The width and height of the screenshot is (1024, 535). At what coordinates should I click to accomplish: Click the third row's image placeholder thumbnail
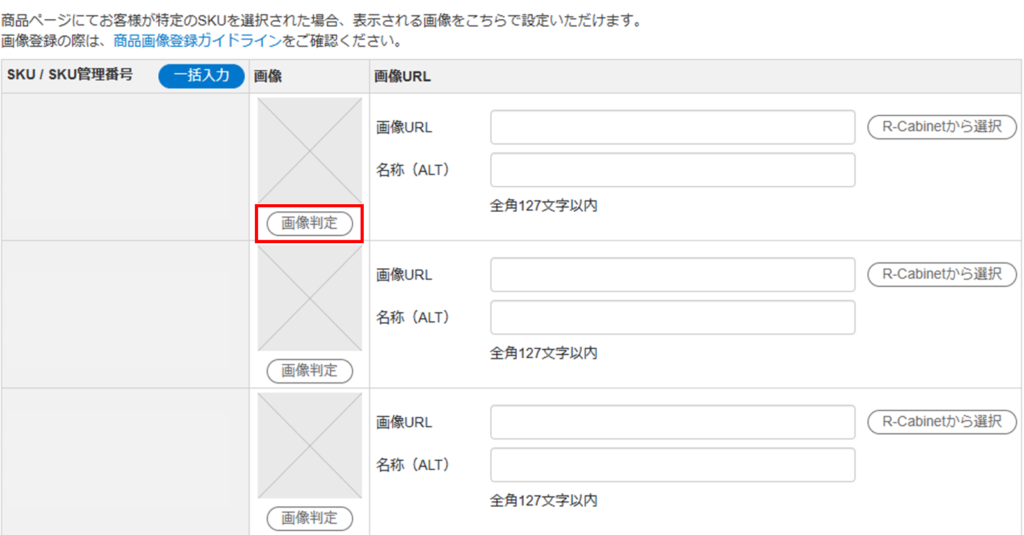(309, 445)
